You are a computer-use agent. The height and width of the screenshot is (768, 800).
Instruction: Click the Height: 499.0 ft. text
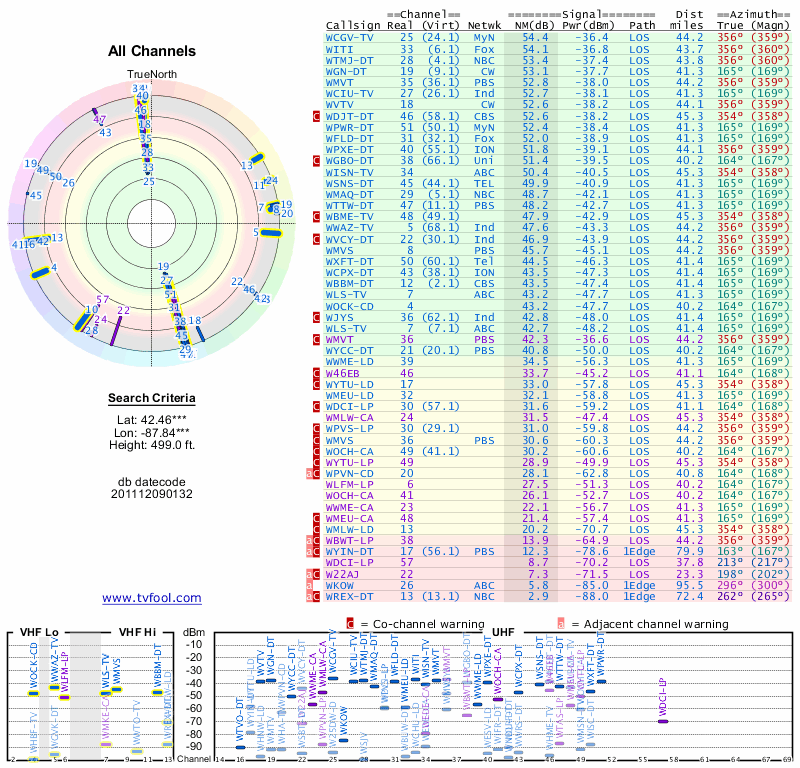[152, 445]
